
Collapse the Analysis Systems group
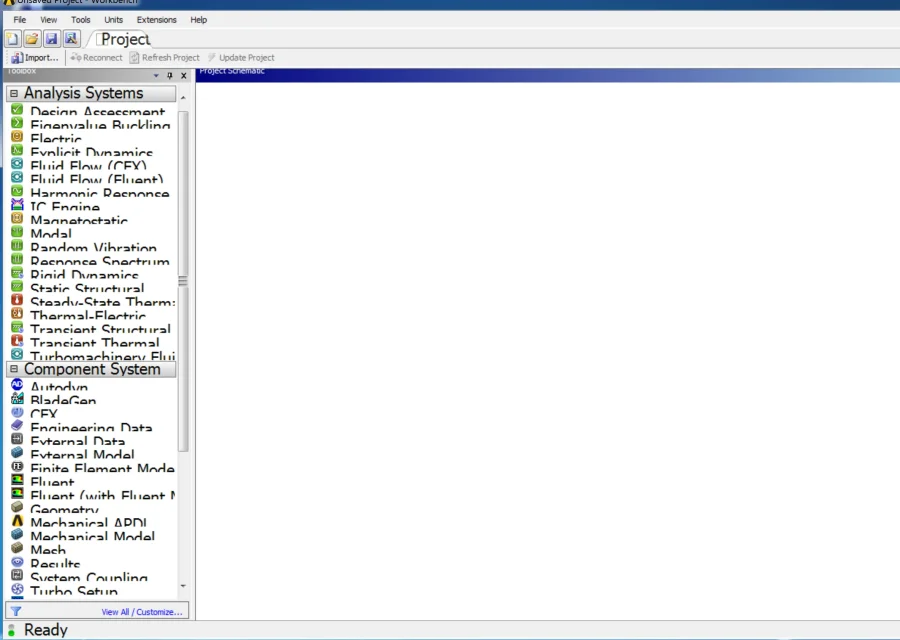tap(14, 93)
